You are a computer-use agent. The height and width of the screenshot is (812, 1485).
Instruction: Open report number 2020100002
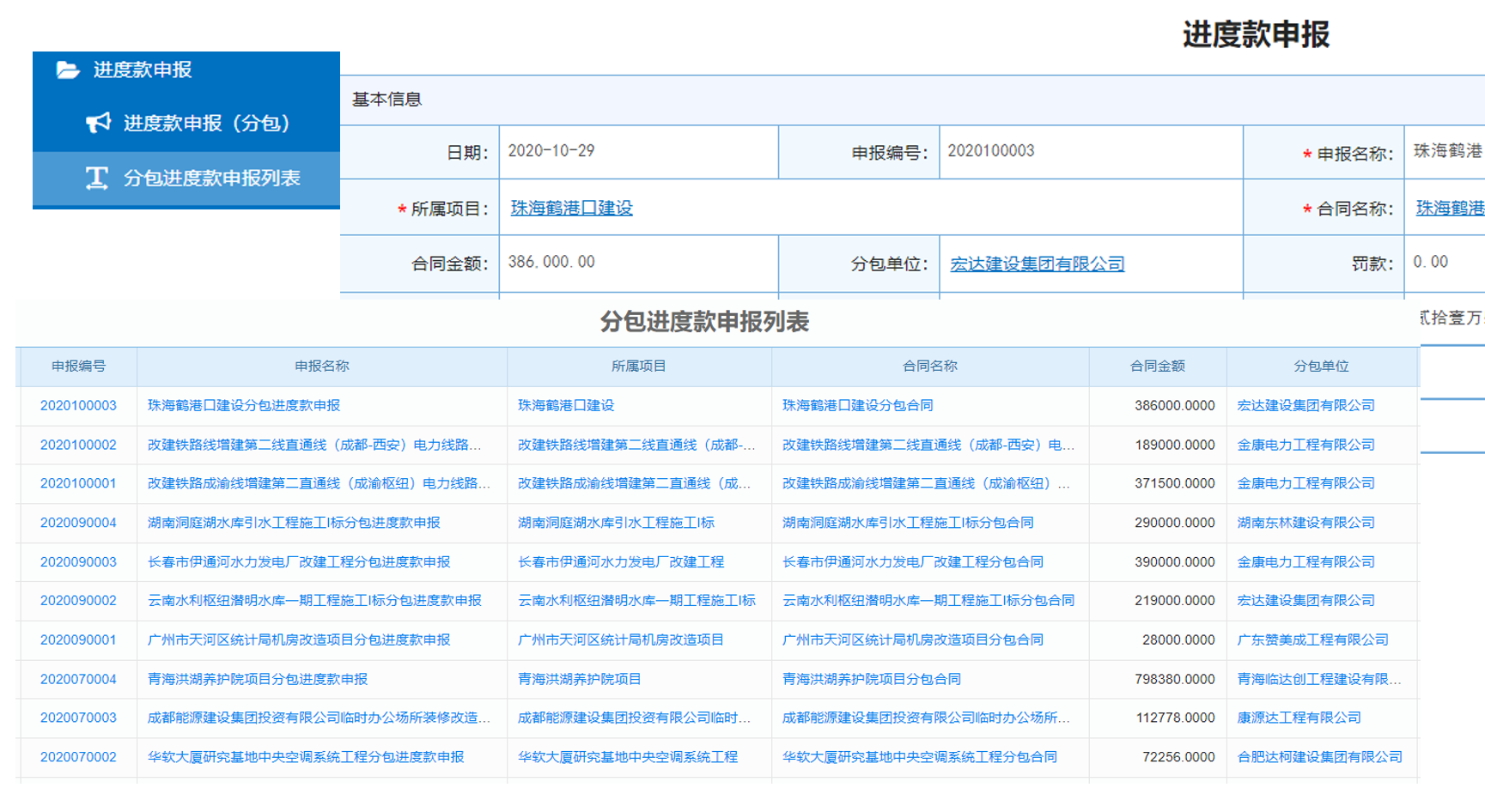(x=78, y=445)
